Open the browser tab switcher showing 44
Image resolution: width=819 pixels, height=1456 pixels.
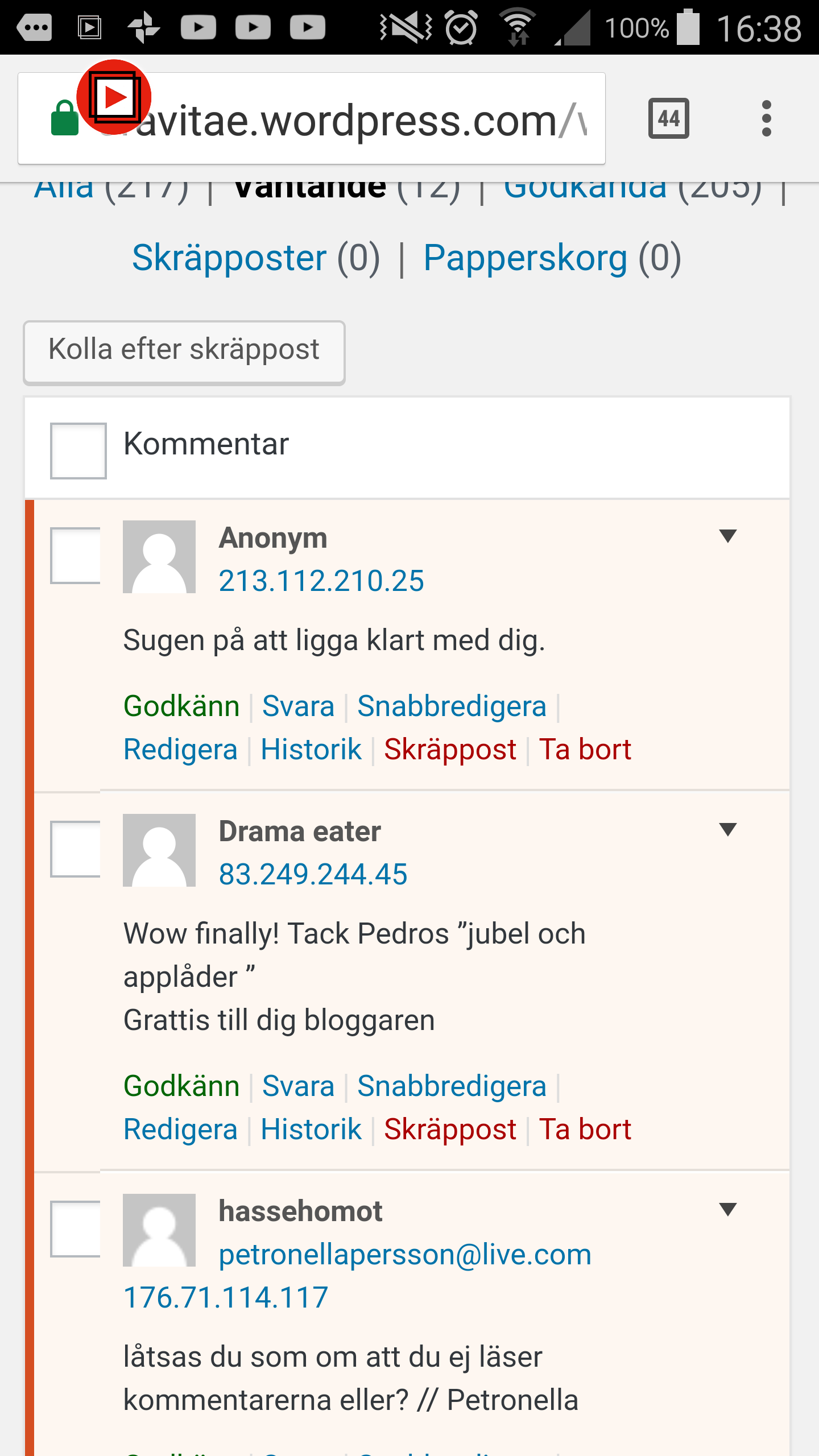668,118
